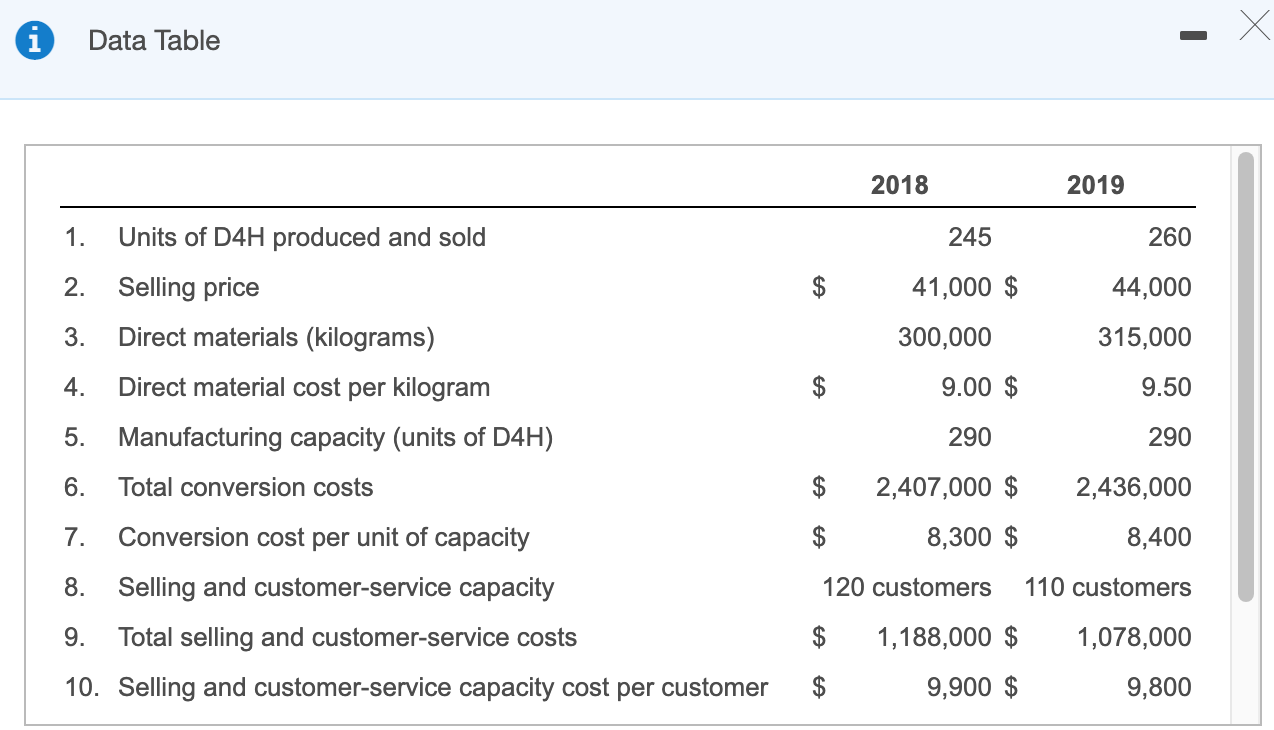Screen dimensions: 1274x730
Task: Click the 120 customers cell
Action: tap(907, 587)
